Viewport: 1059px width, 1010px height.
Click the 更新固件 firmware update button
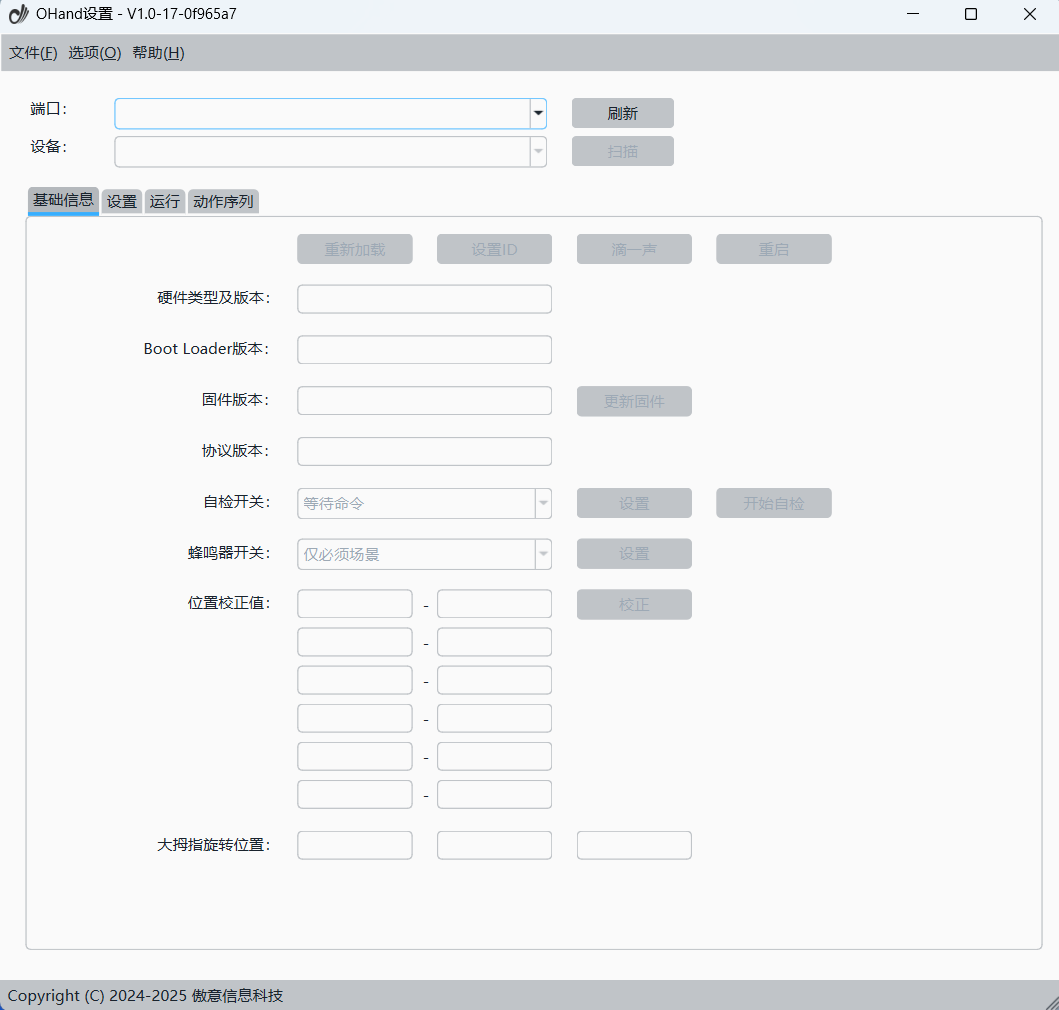click(x=634, y=402)
